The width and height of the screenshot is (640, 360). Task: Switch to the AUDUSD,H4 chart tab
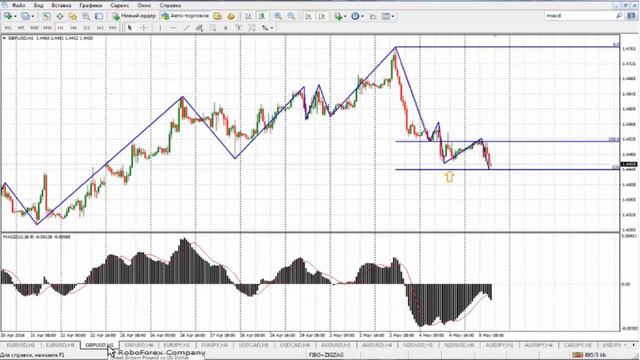377,345
